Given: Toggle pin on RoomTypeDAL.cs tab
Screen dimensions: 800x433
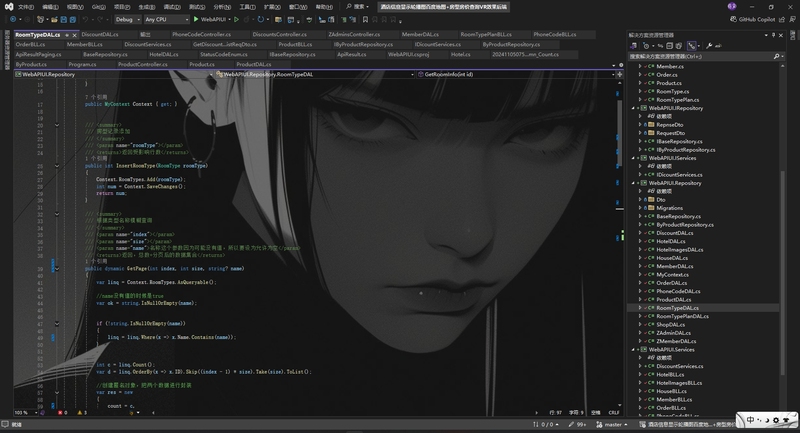Looking at the screenshot, I should [x=67, y=35].
